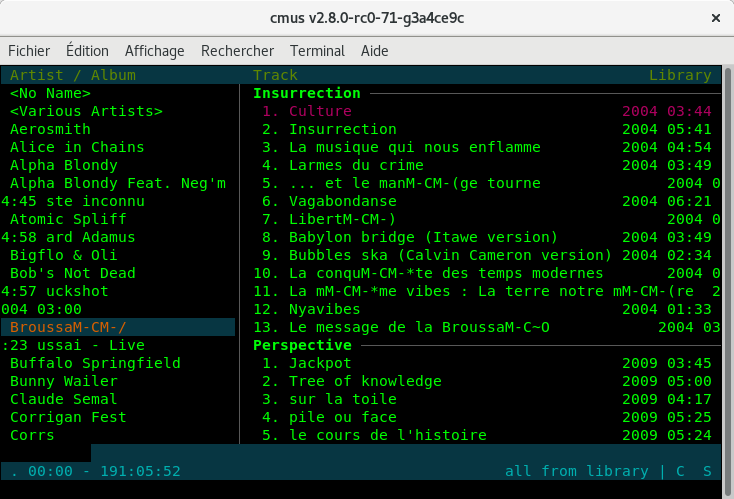Select track 6. Vagabondanse
The height and width of the screenshot is (499, 734).
pyautogui.click(x=482, y=201)
